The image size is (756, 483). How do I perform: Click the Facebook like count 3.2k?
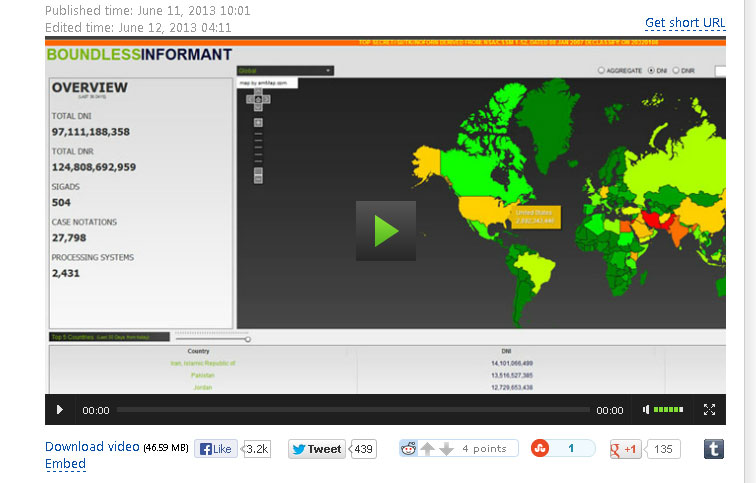coord(257,449)
